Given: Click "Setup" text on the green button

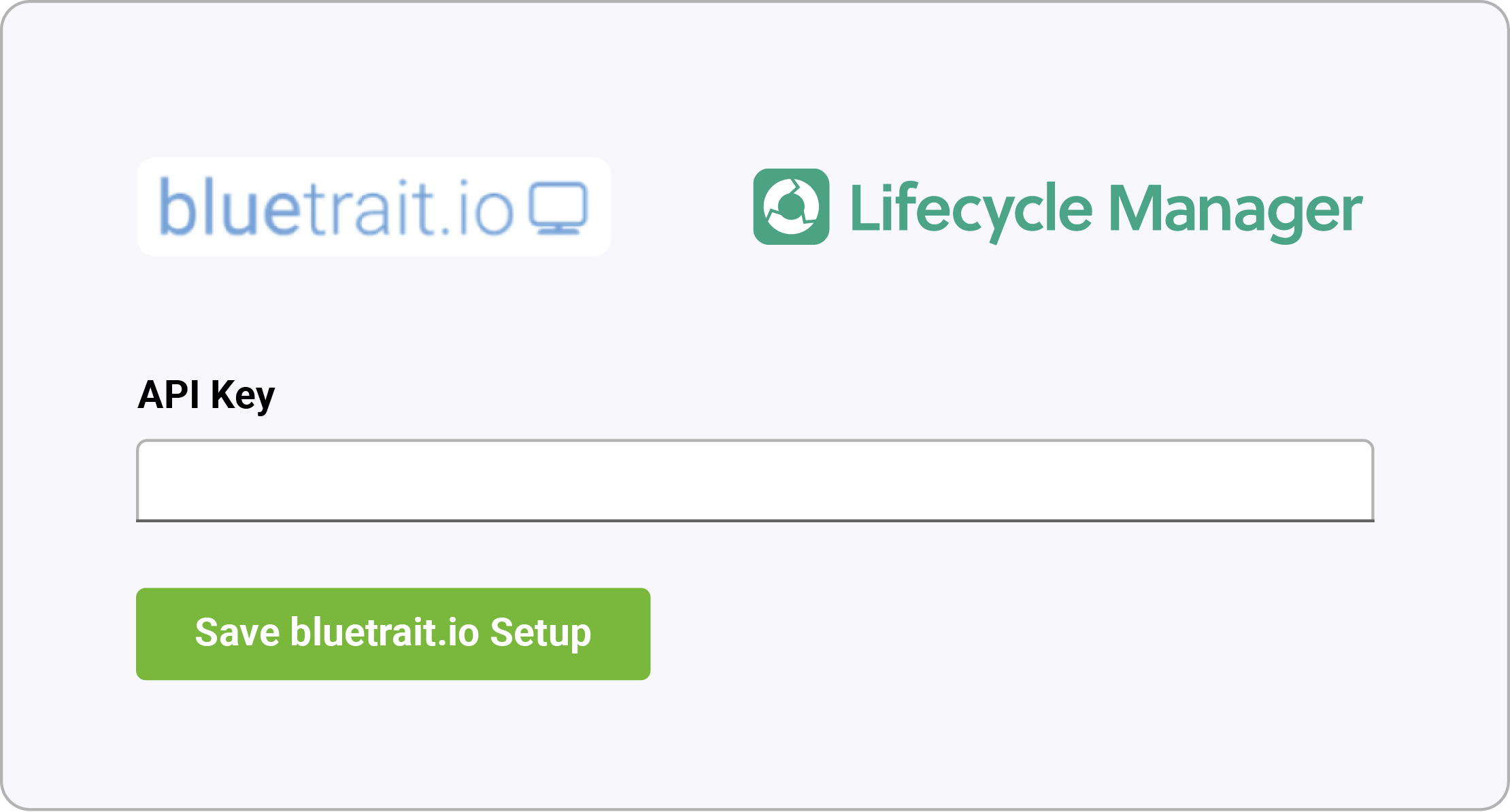Looking at the screenshot, I should point(541,634).
